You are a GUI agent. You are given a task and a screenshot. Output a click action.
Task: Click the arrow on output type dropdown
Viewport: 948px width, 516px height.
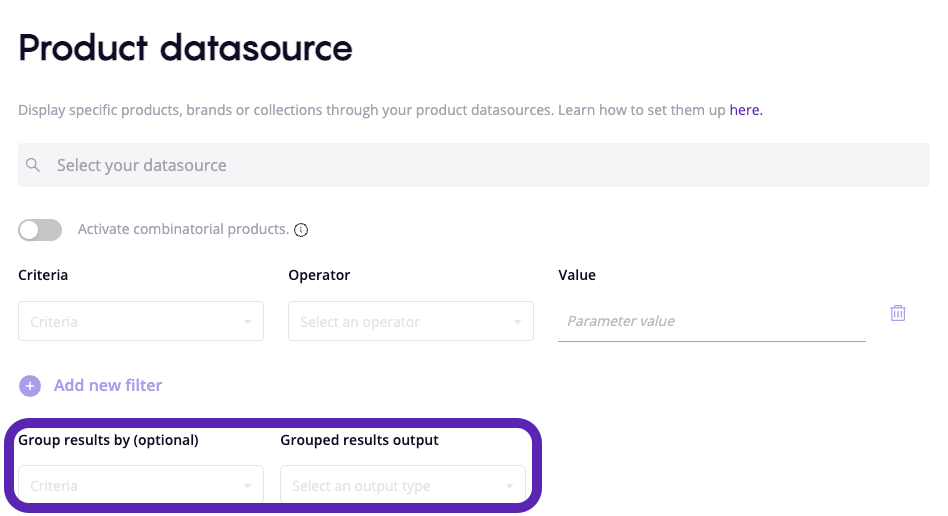tap(509, 486)
